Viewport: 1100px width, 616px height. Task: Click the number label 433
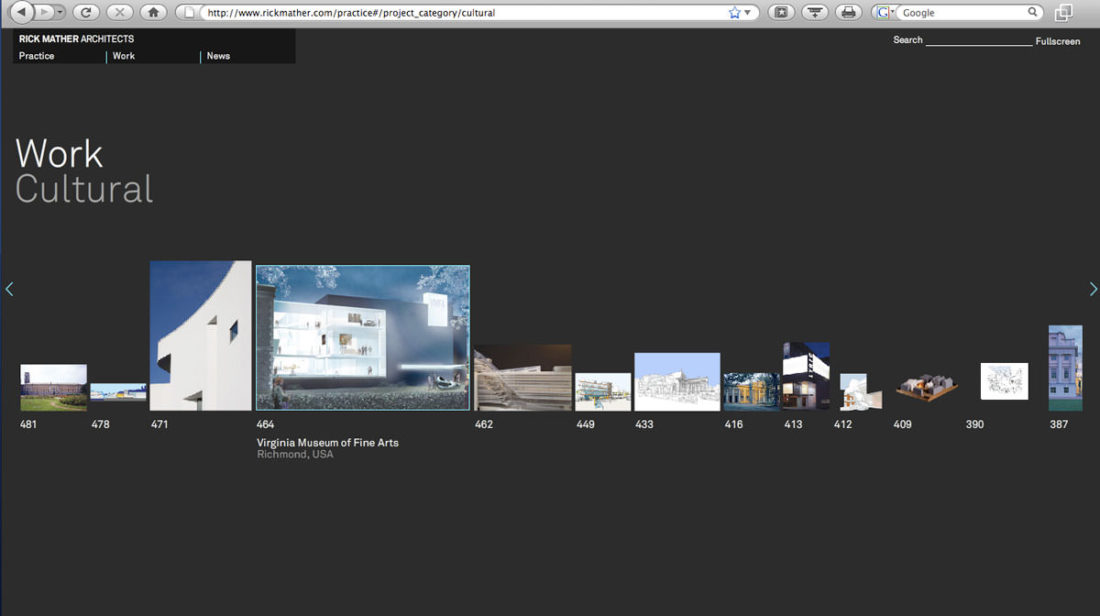coord(644,424)
